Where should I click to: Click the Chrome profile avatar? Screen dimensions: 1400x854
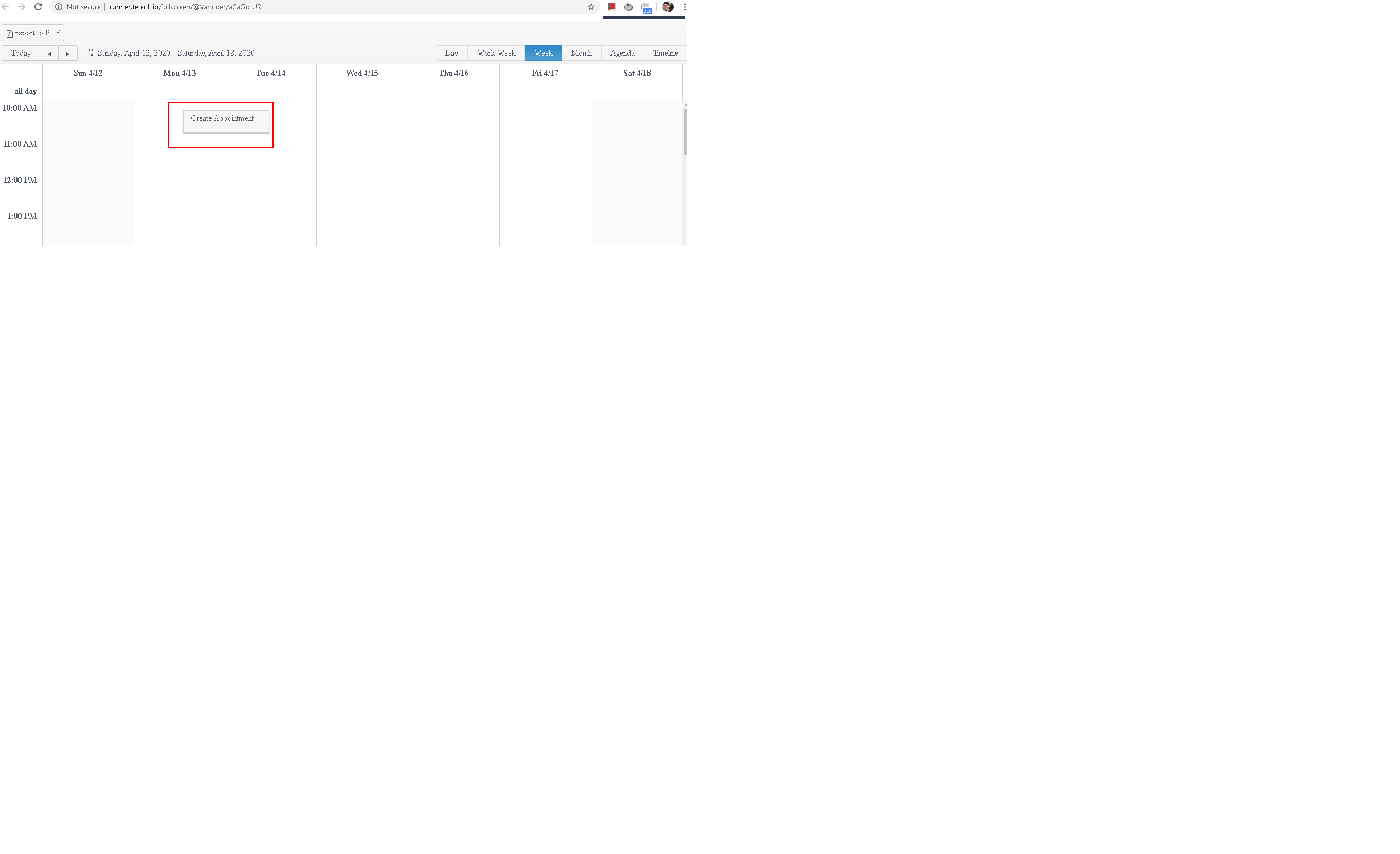pyautogui.click(x=668, y=7)
